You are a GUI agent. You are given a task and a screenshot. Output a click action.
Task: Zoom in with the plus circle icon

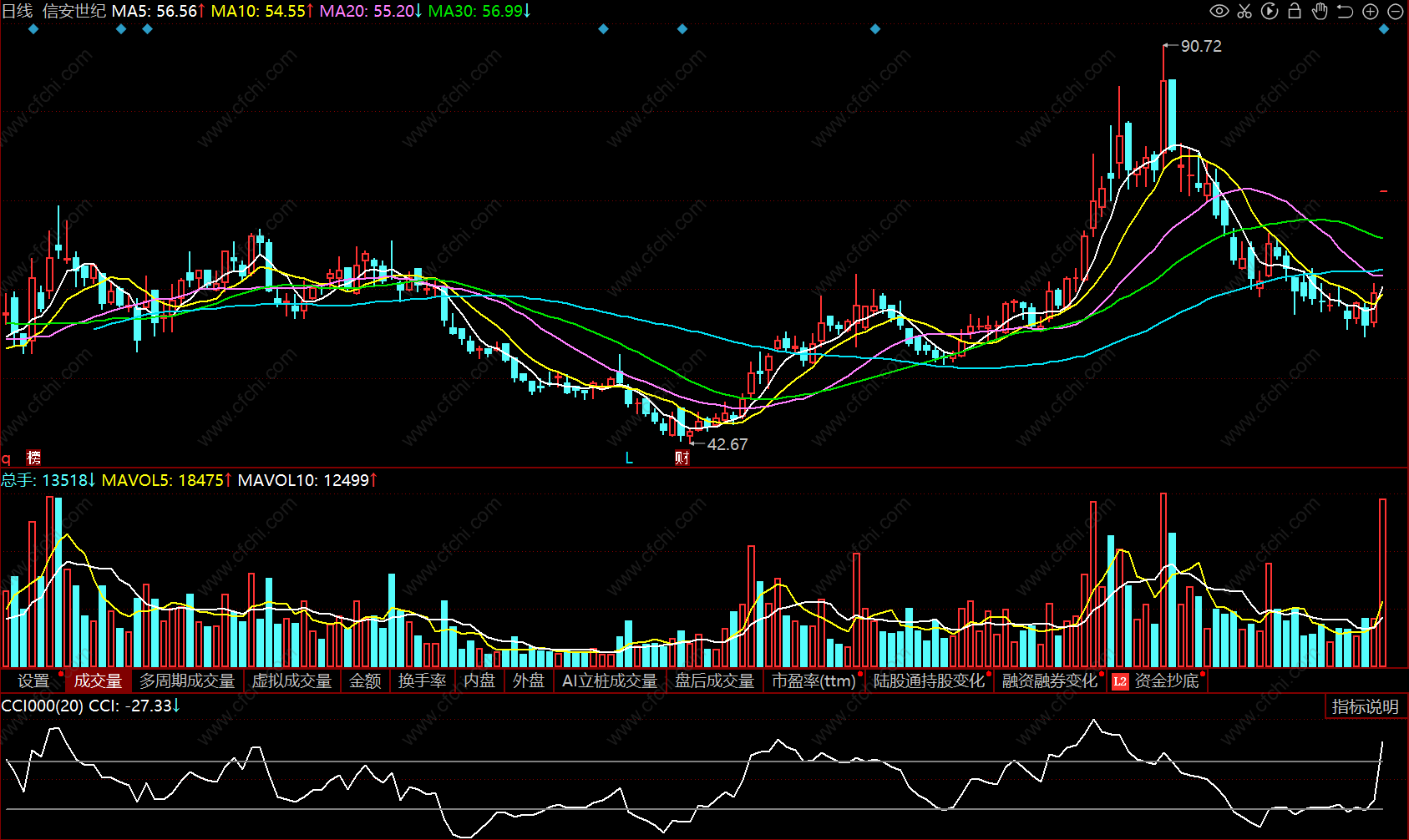[1371, 11]
